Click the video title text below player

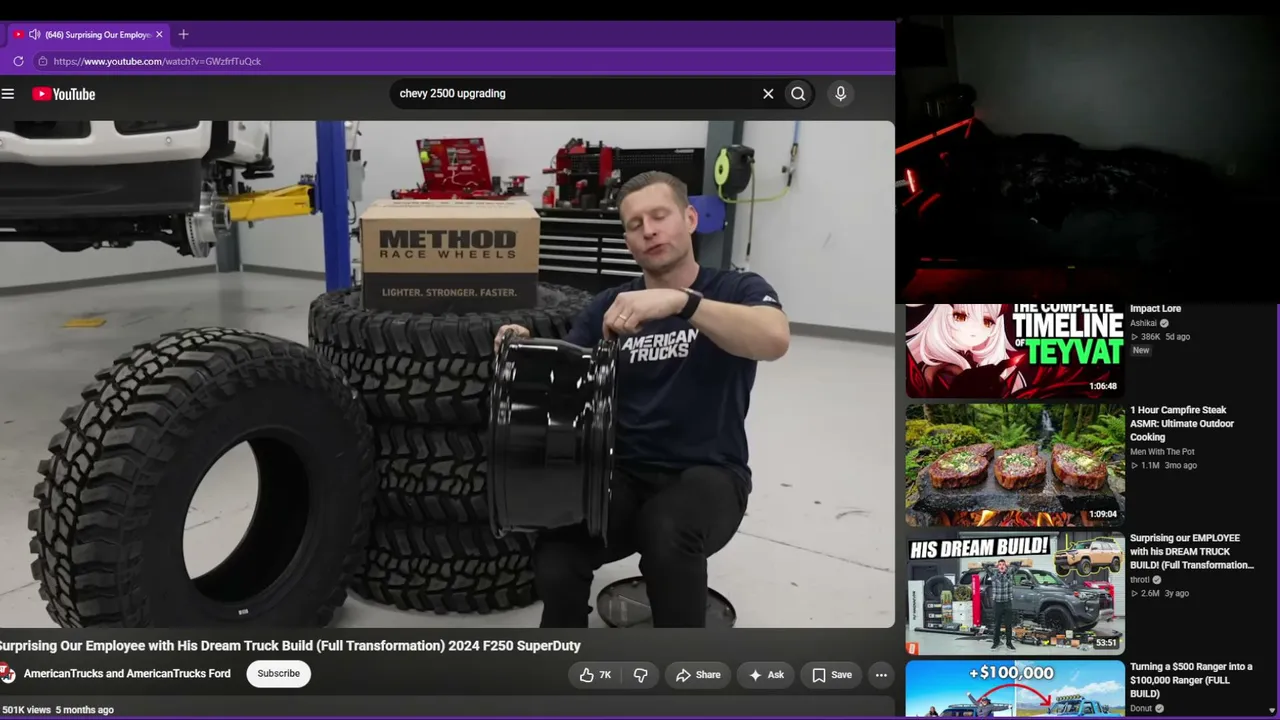tap(290, 646)
